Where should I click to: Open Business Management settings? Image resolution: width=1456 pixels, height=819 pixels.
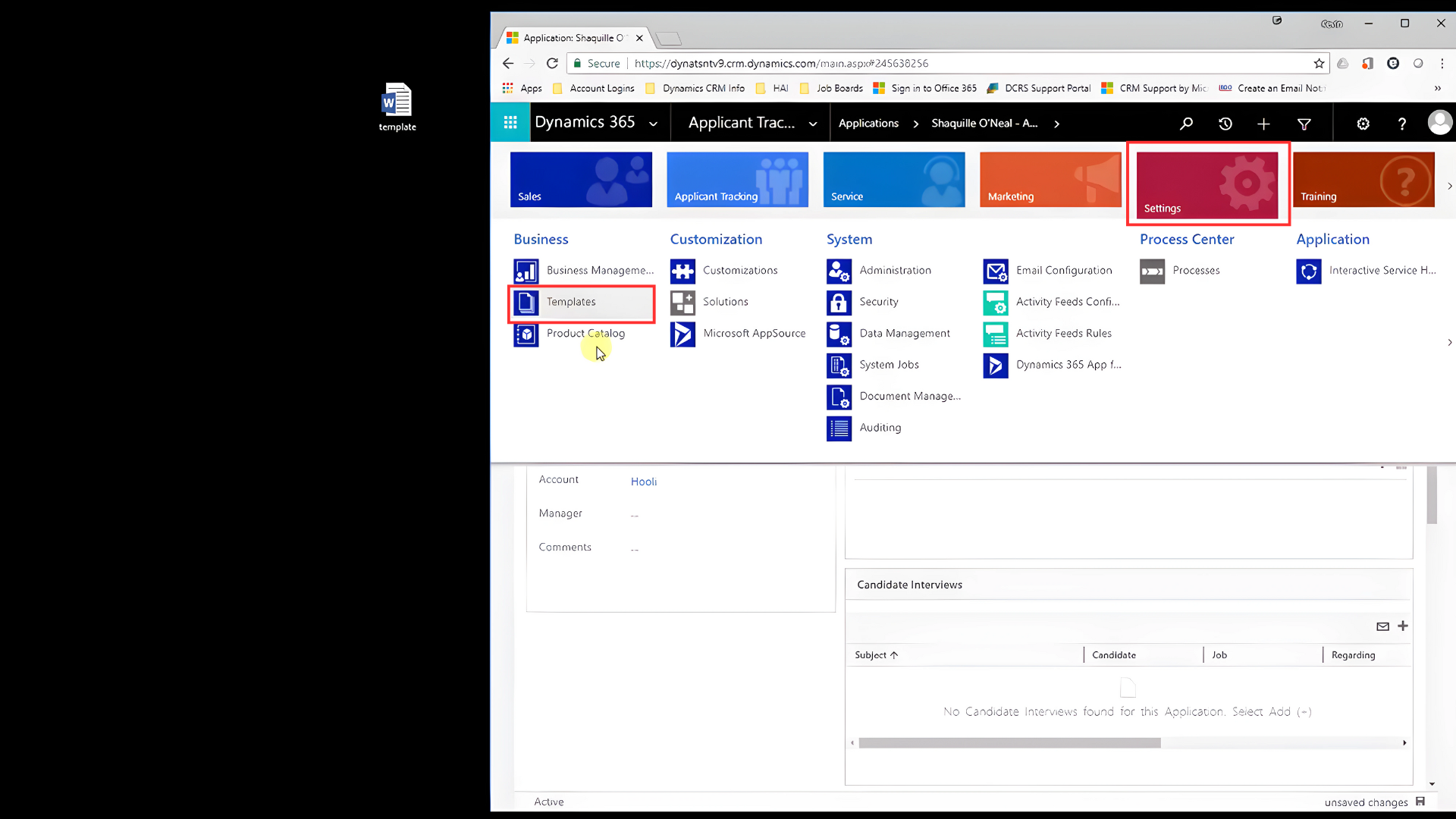[x=584, y=271]
